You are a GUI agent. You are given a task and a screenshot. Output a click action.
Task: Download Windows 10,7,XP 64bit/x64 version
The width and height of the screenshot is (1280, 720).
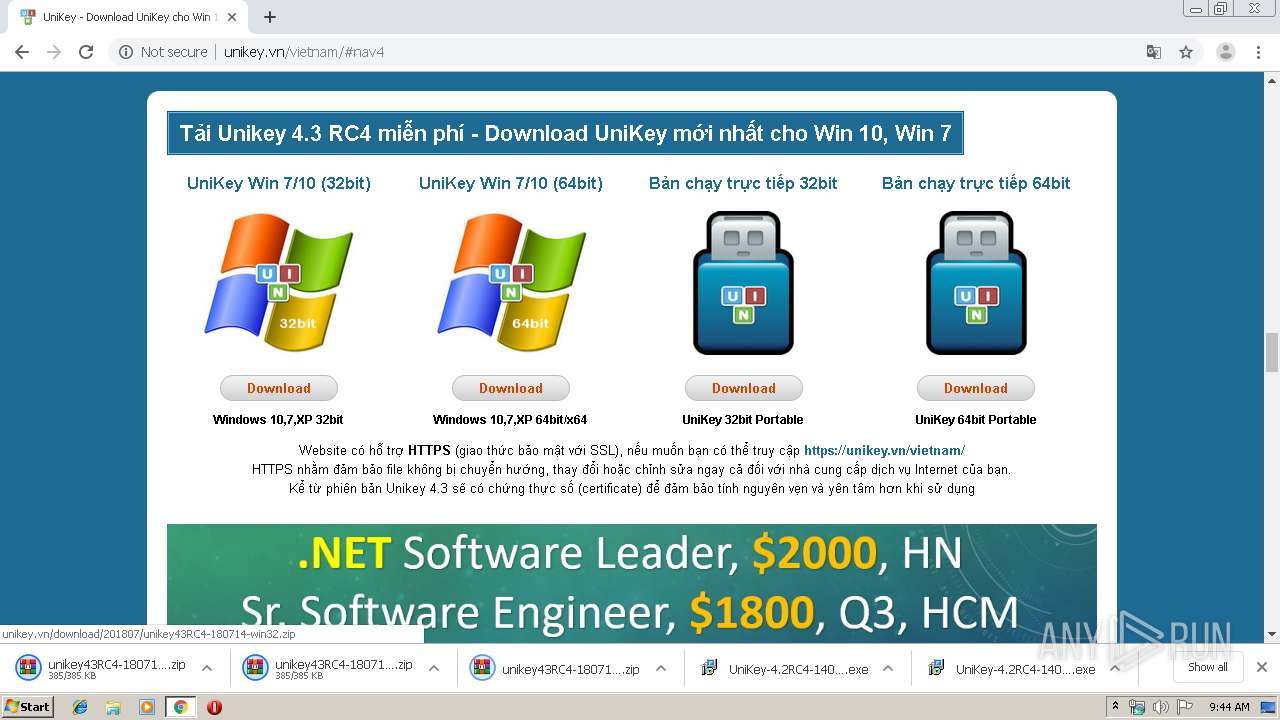point(511,388)
